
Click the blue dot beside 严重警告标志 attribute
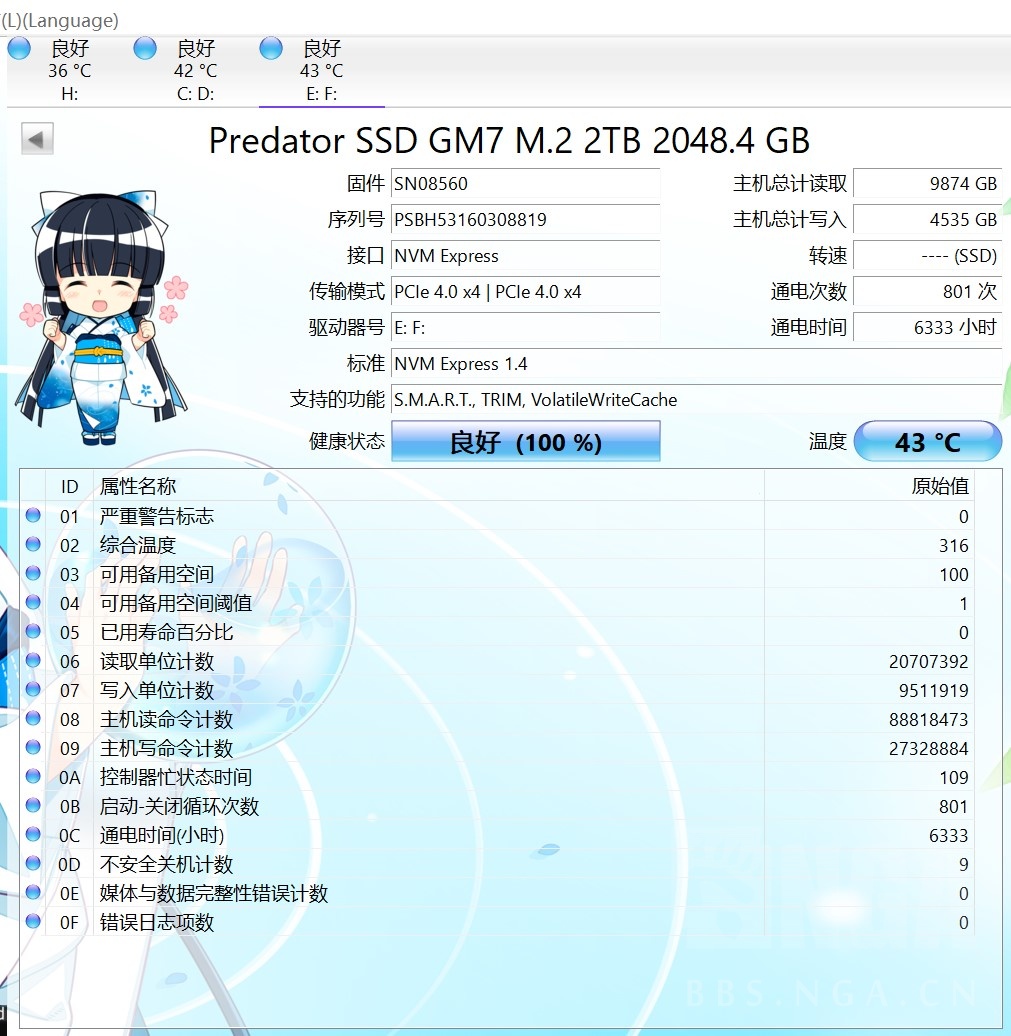(x=33, y=516)
